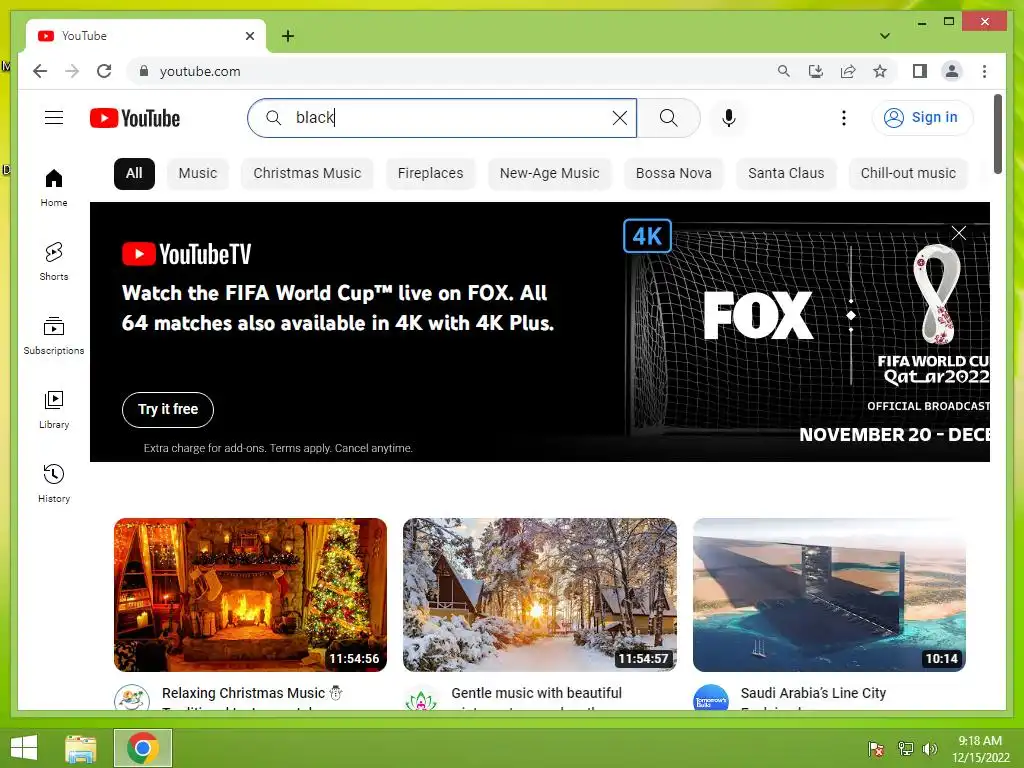Select the Music filter chip
The image size is (1024, 768).
(x=198, y=174)
